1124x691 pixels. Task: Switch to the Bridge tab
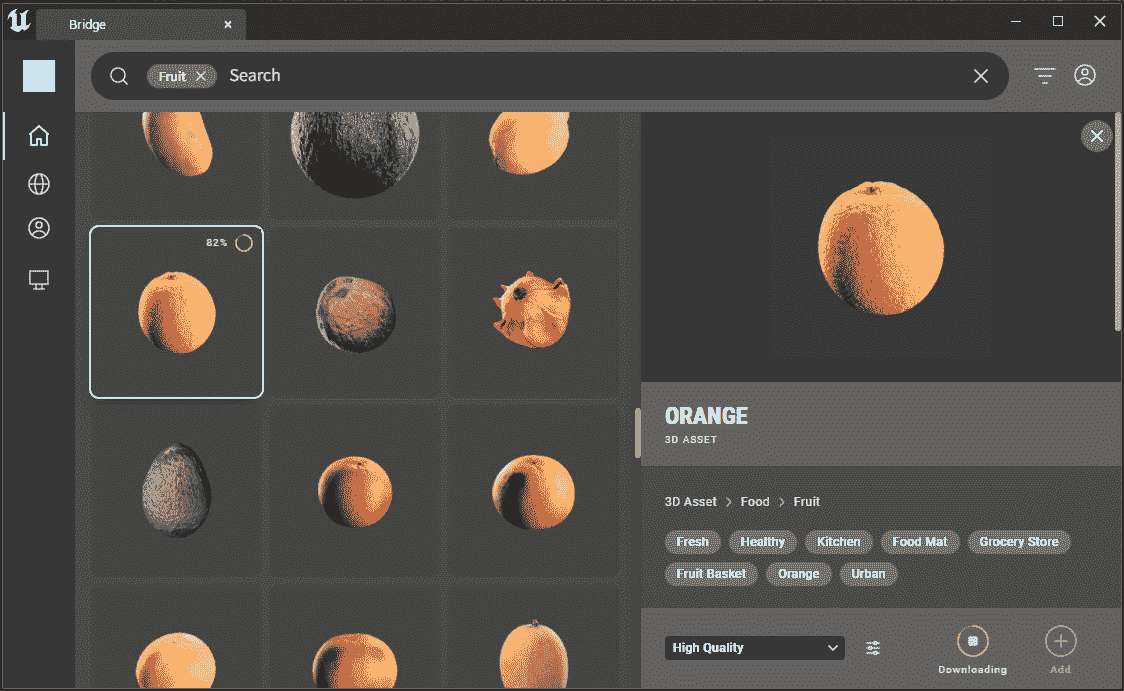click(x=87, y=24)
